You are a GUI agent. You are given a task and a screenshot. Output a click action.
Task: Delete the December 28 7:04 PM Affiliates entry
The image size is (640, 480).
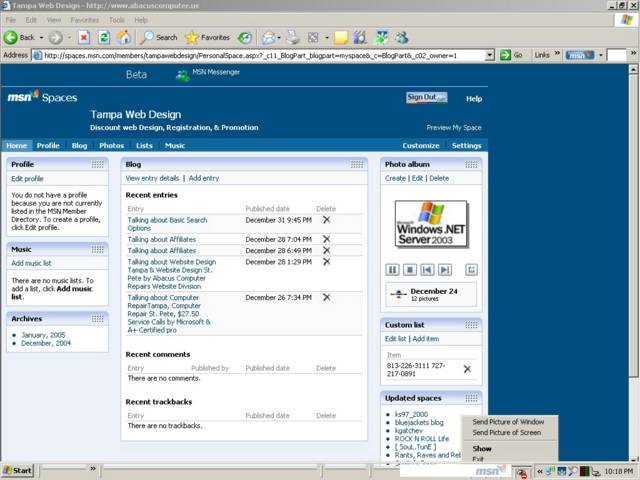[327, 239]
